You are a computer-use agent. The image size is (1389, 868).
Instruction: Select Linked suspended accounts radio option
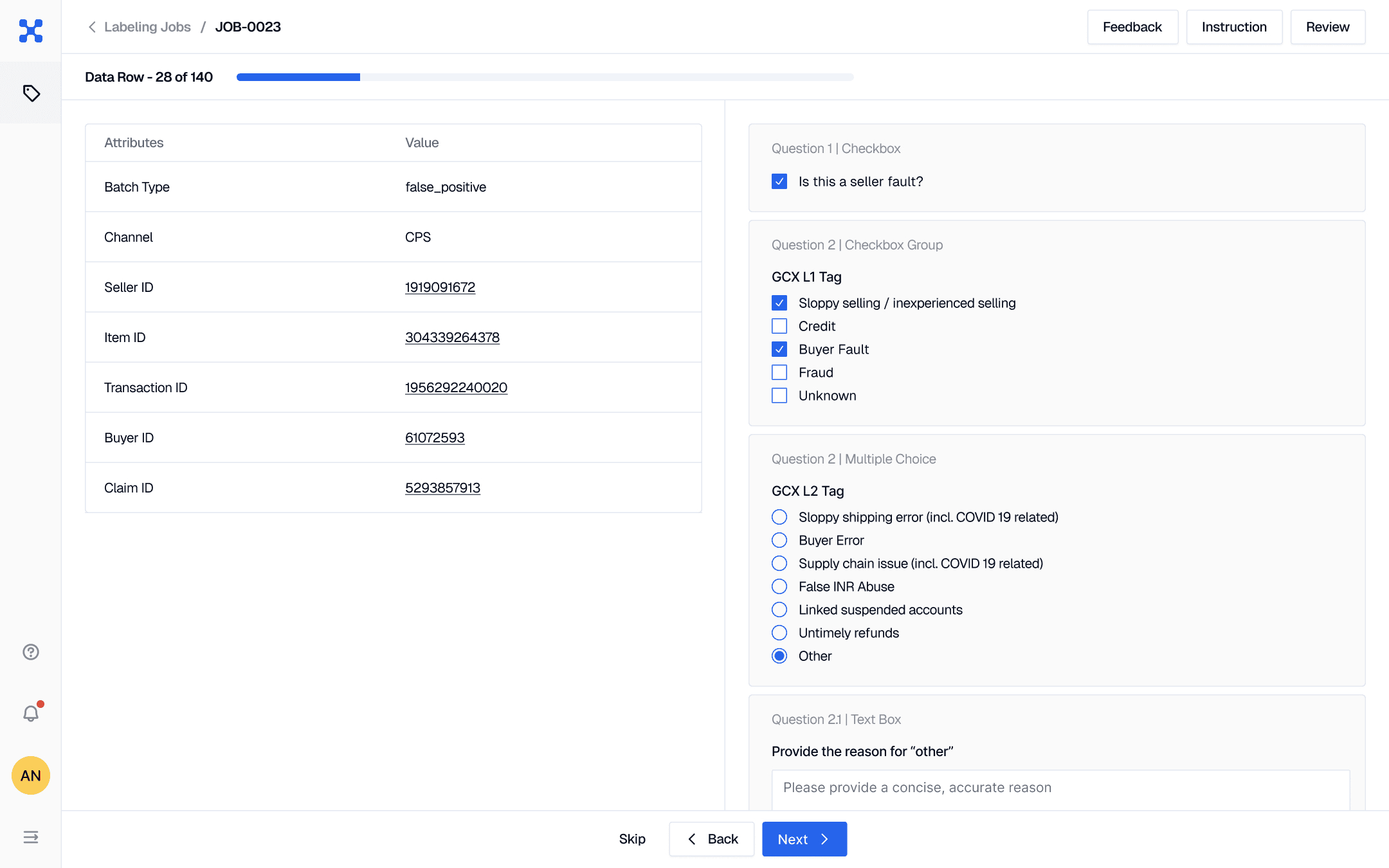(x=779, y=610)
